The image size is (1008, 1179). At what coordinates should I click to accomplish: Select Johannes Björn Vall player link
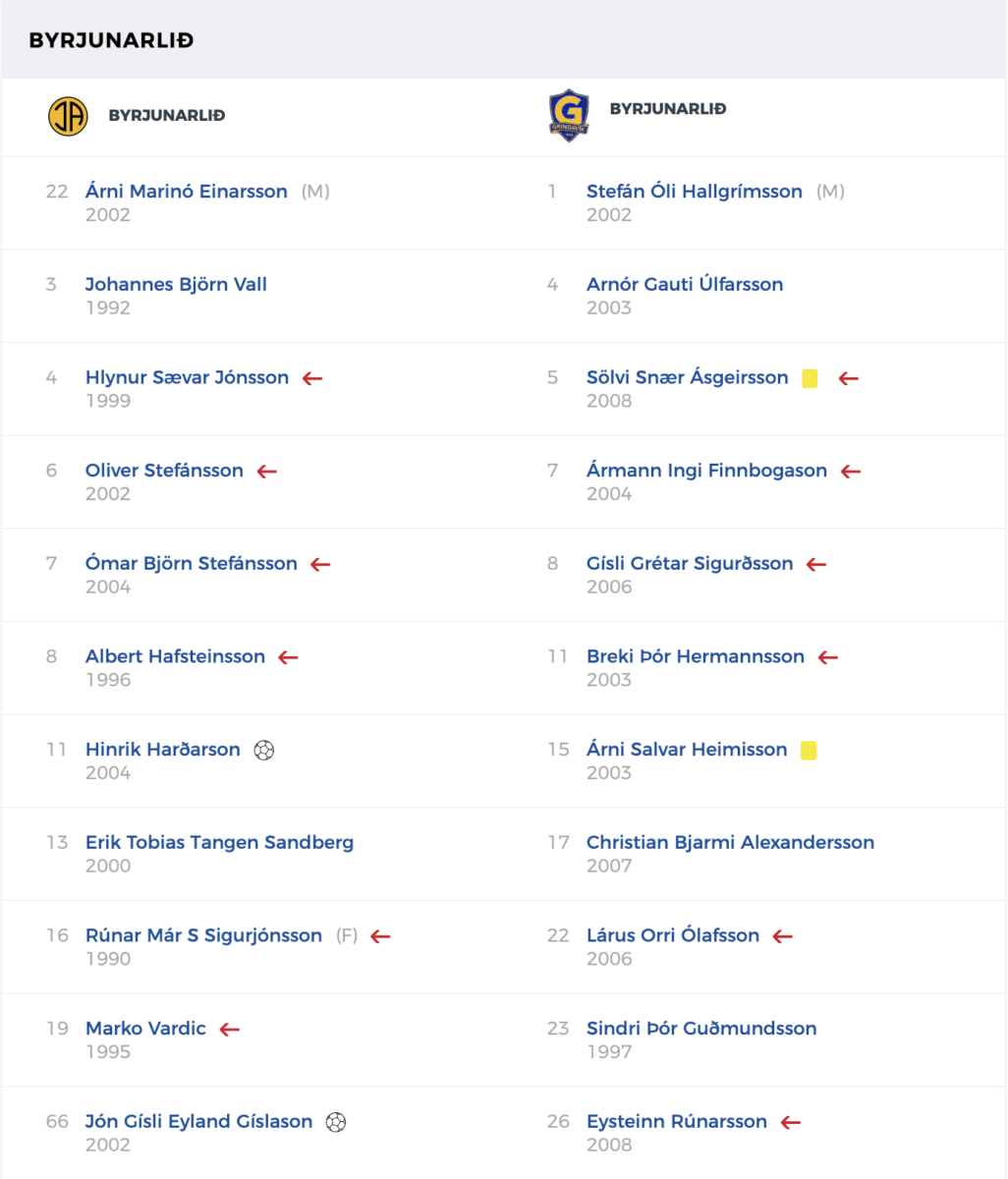176,285
